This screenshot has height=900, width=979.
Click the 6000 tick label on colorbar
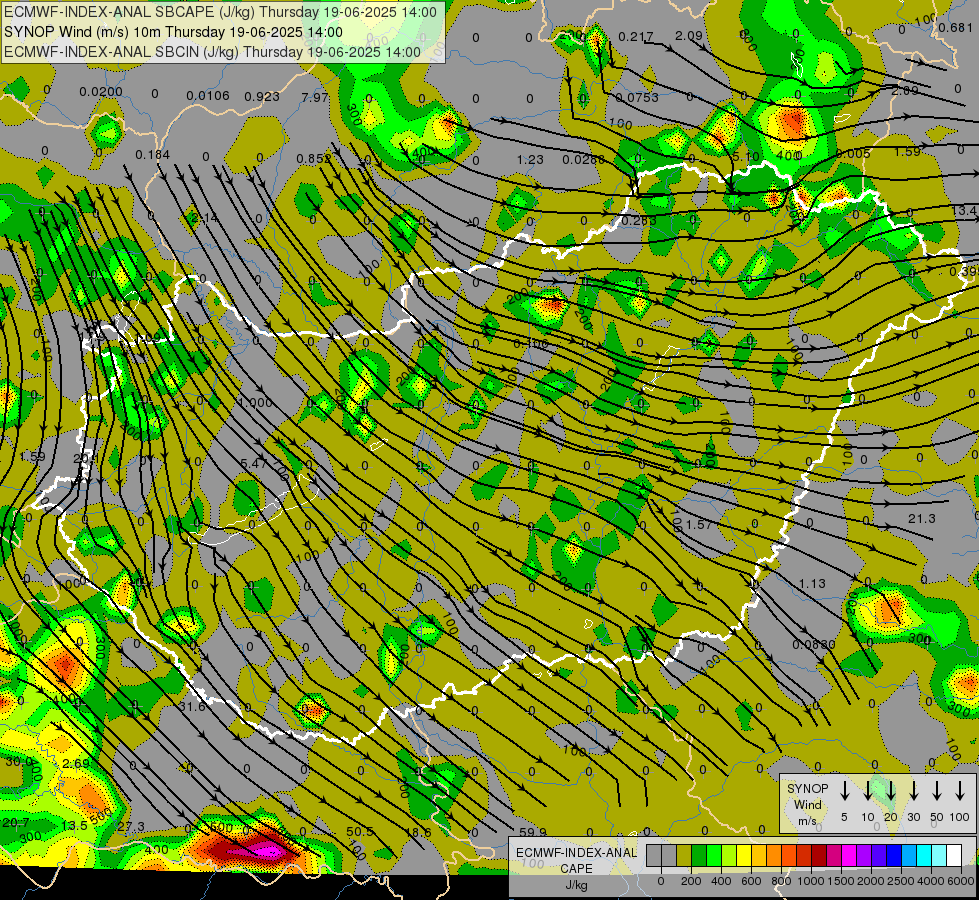coord(962,881)
